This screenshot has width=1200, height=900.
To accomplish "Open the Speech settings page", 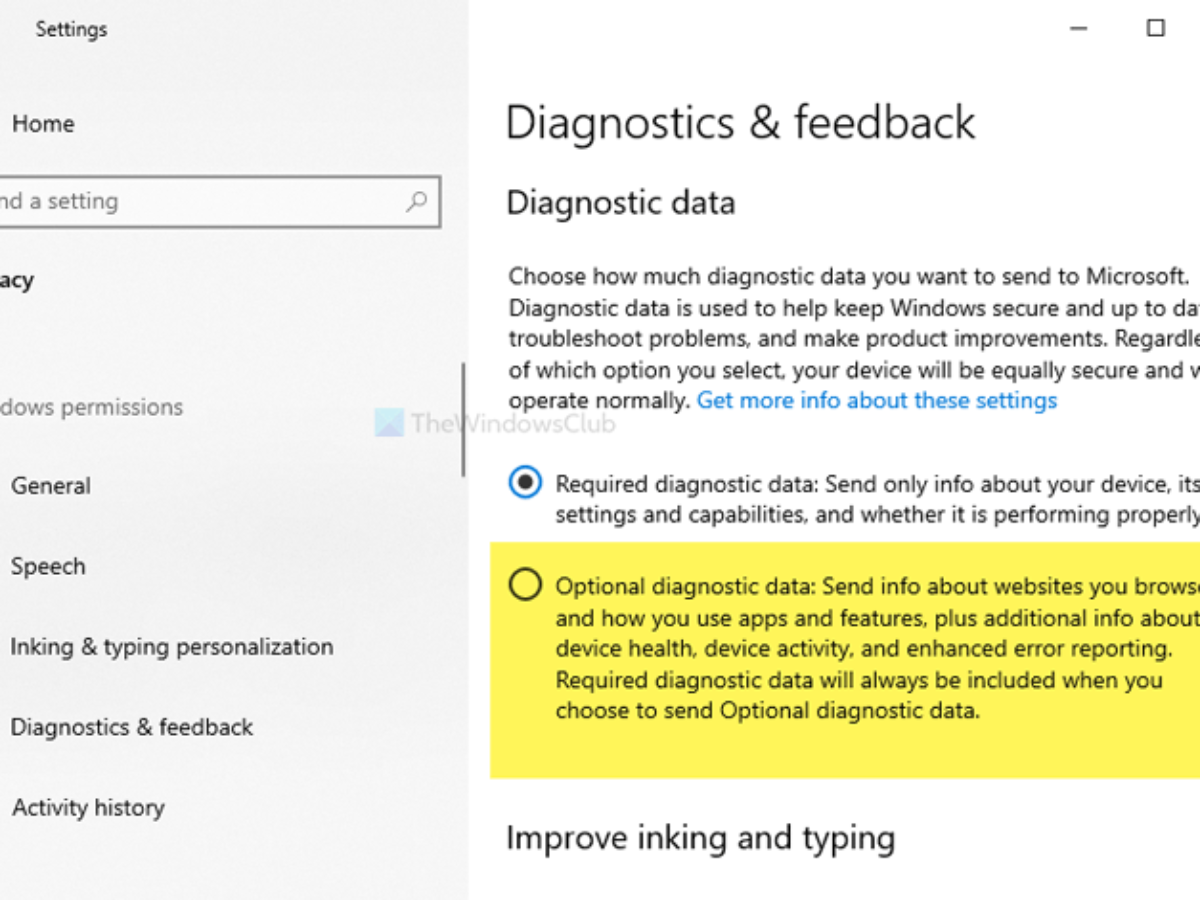I will pos(48,566).
